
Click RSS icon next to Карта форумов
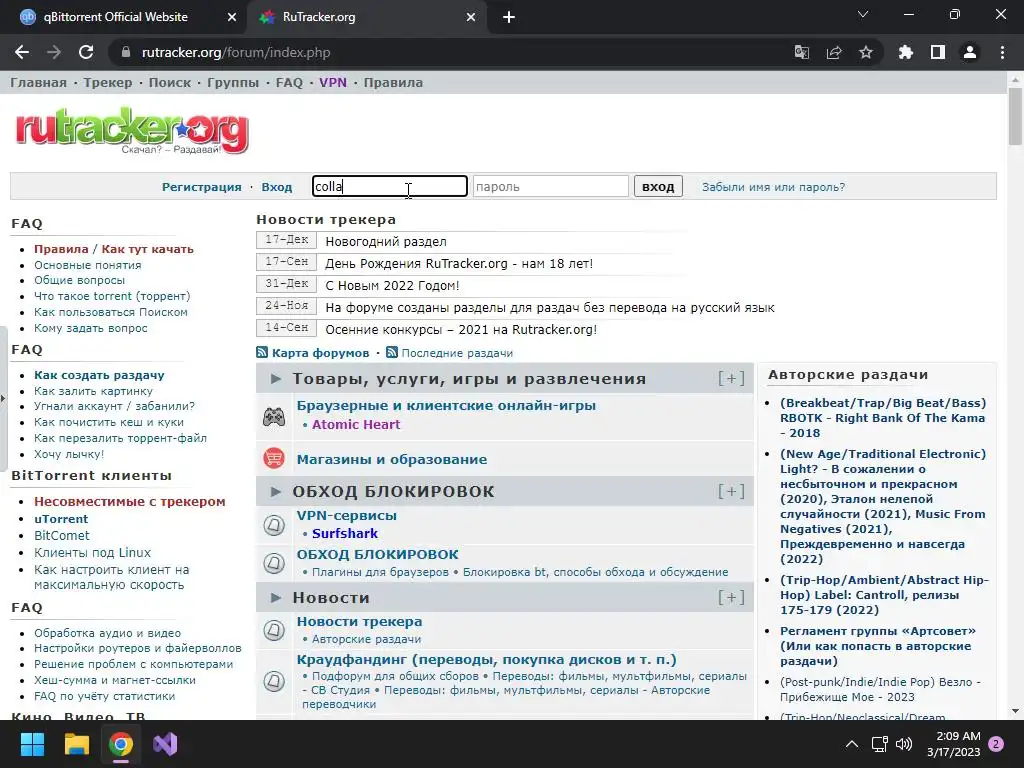pyautogui.click(x=262, y=353)
